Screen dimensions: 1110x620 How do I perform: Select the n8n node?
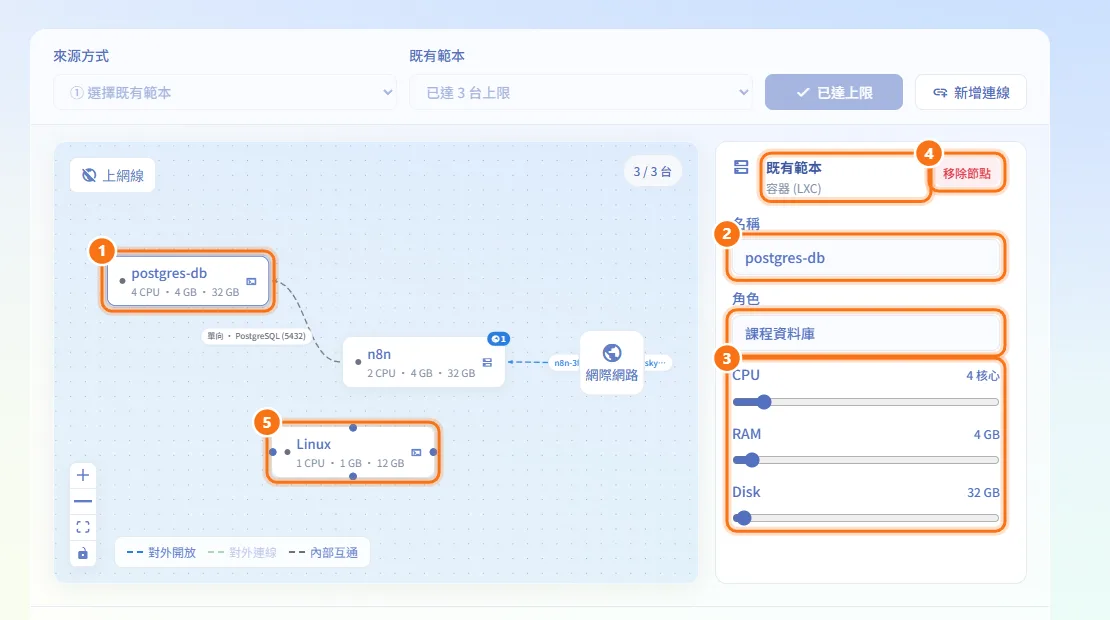pos(423,362)
